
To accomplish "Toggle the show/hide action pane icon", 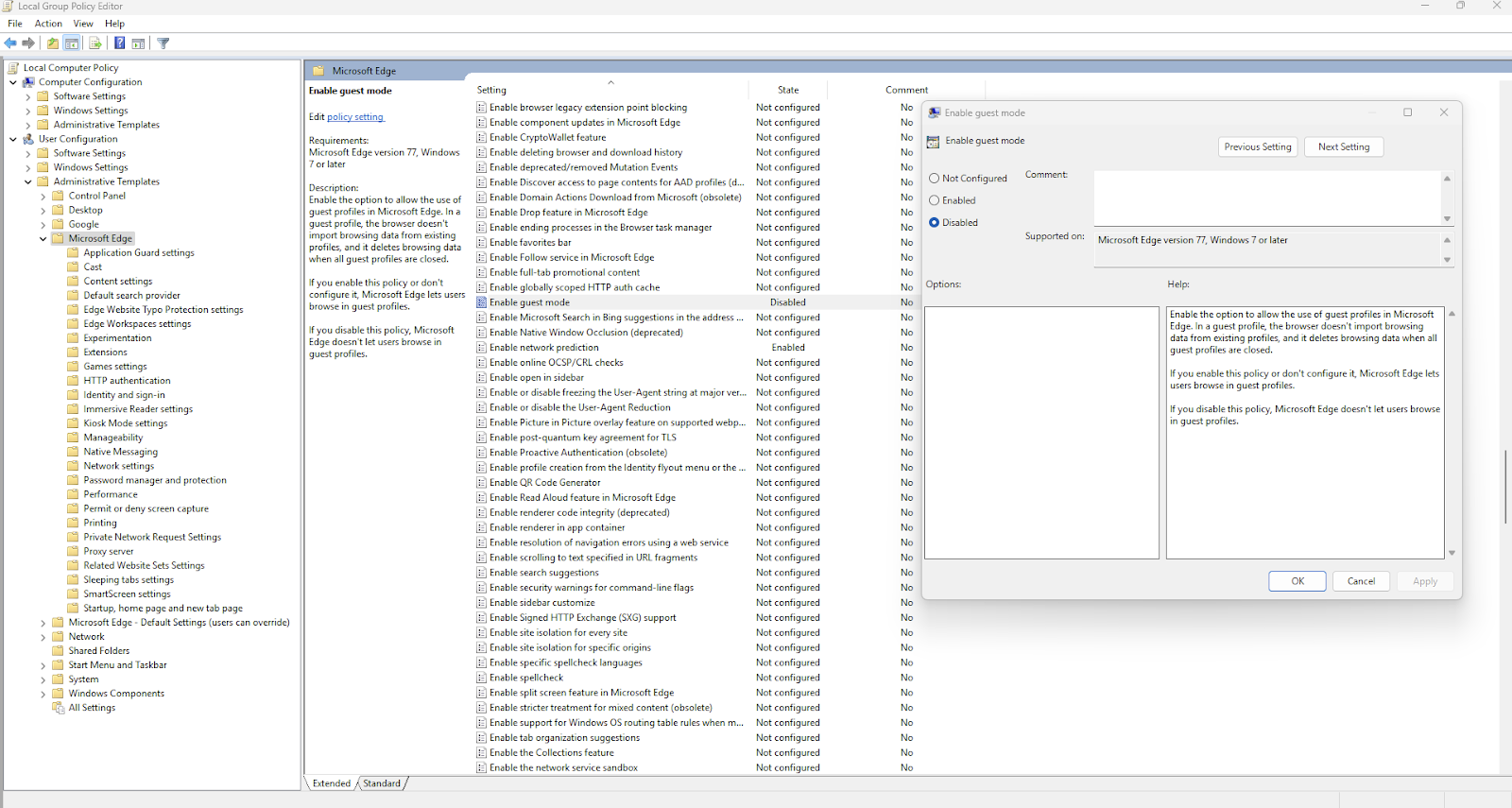I will click(138, 43).
